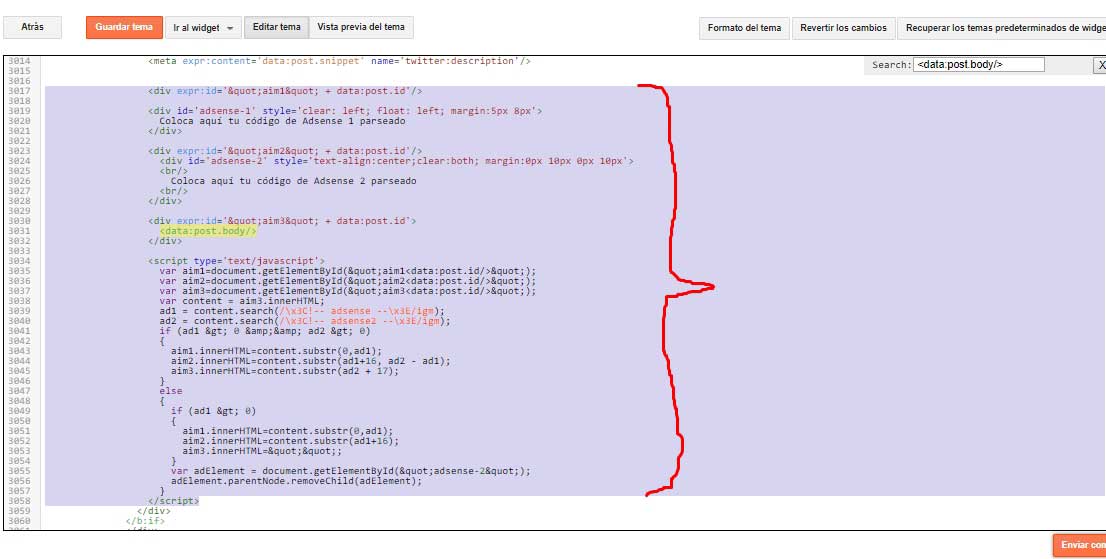
Task: Click Guardar tema button
Action: [124, 27]
